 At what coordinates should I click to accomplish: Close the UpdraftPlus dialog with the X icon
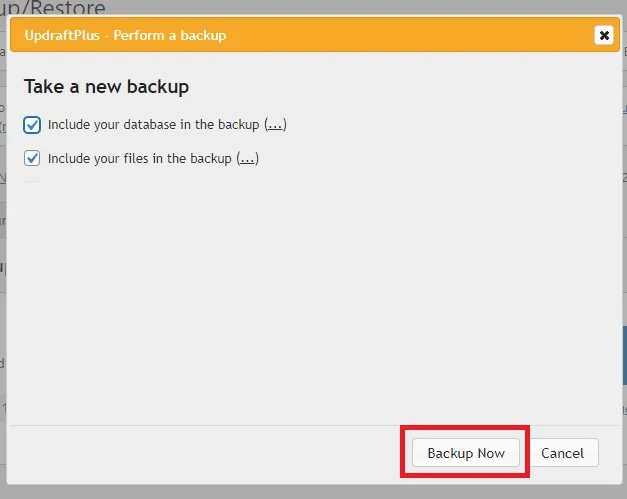604,35
